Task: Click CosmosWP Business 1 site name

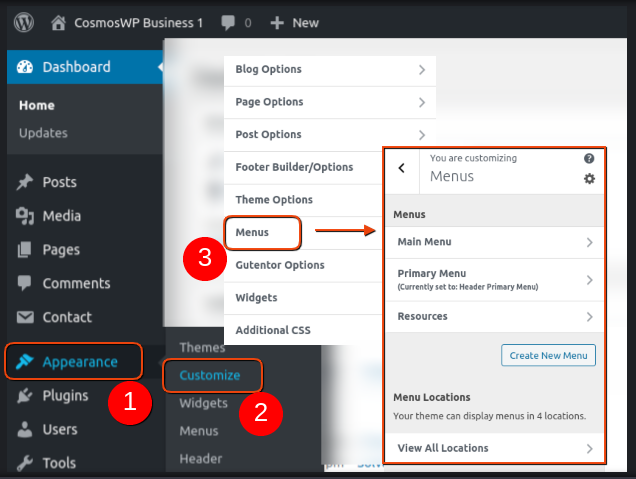Action: tap(138, 23)
